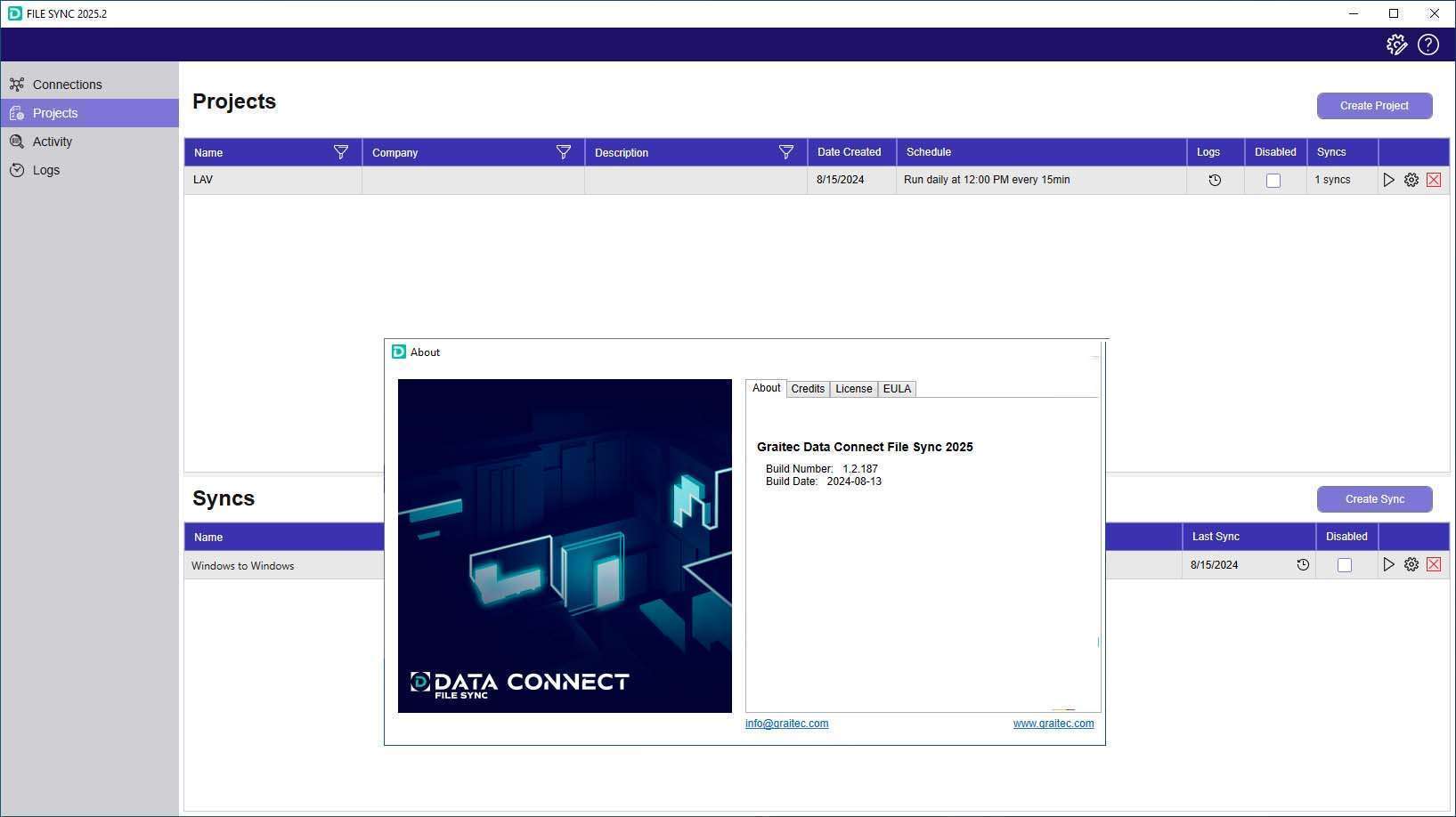
Task: Click the Create Sync button
Action: (x=1374, y=499)
